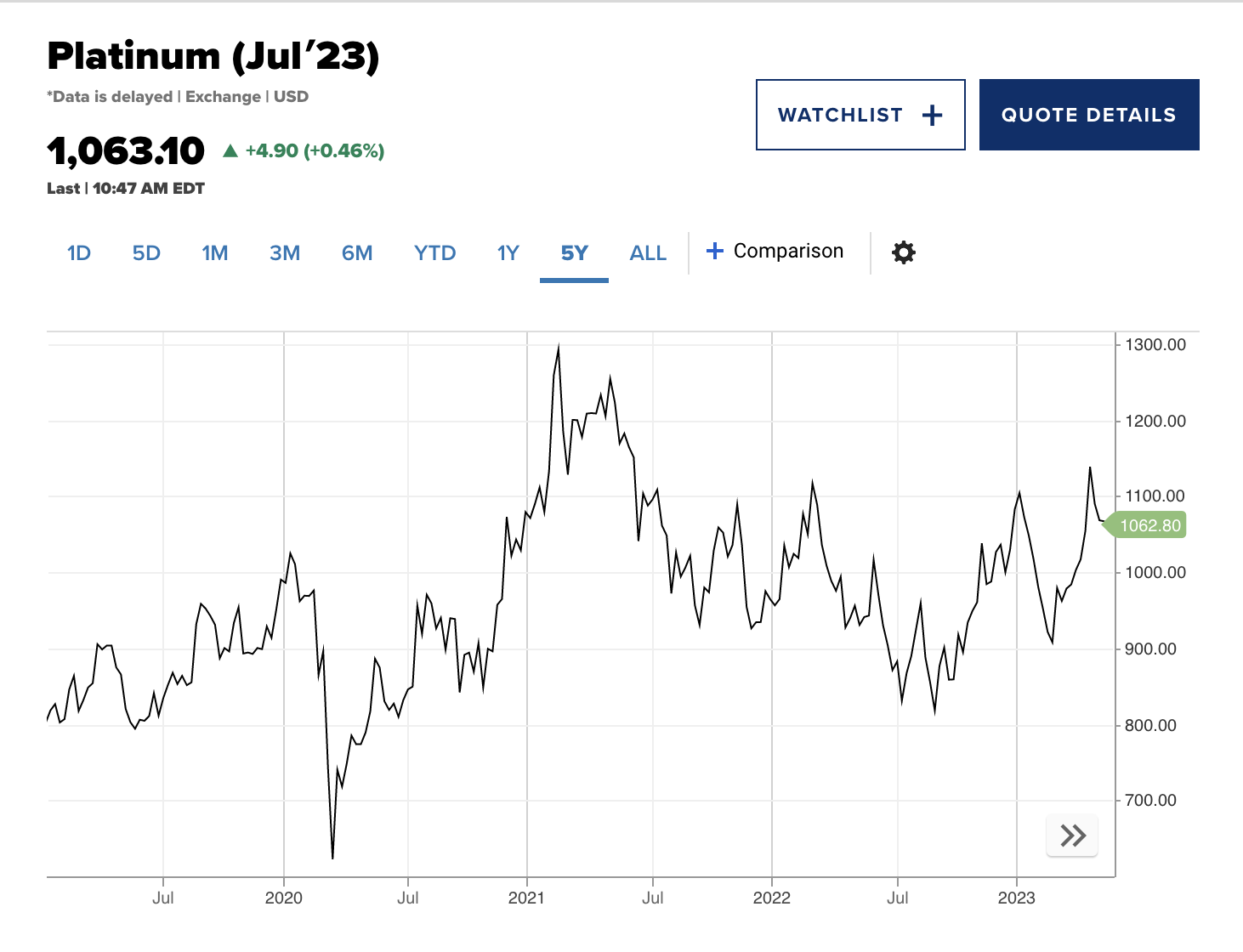Add Platinum to Watchlist
1243x952 pixels.
coord(860,115)
